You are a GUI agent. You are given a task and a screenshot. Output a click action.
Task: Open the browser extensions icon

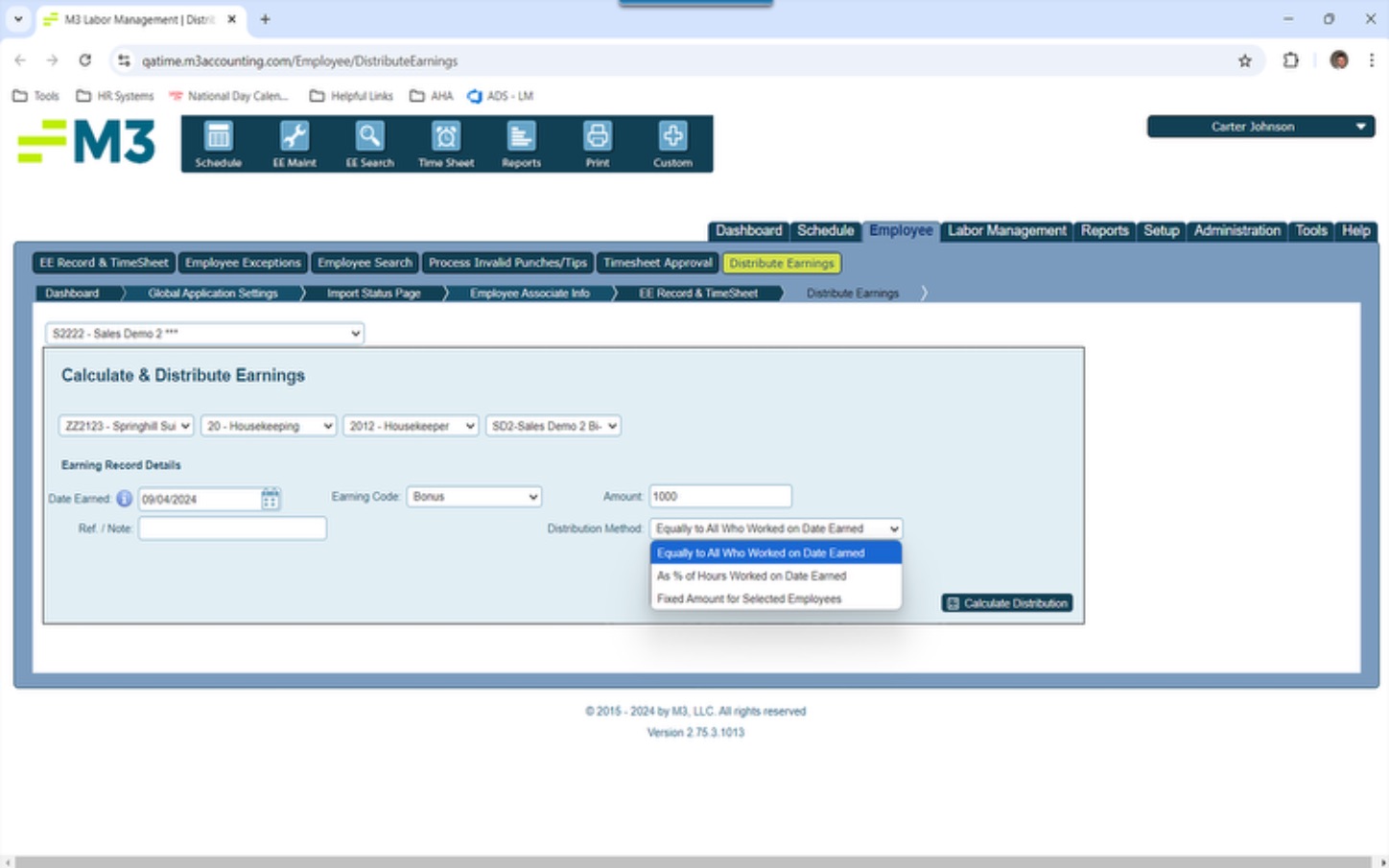point(1291,60)
